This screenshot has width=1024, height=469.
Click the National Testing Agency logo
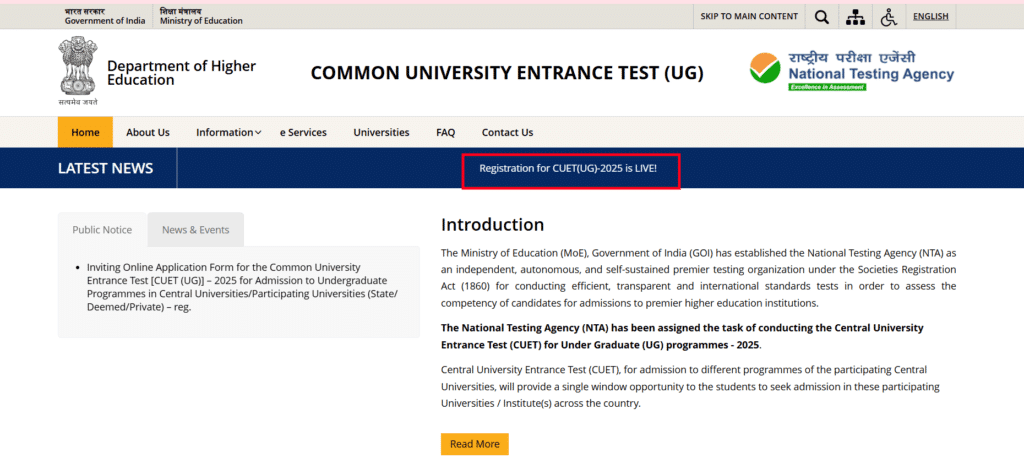tap(852, 71)
